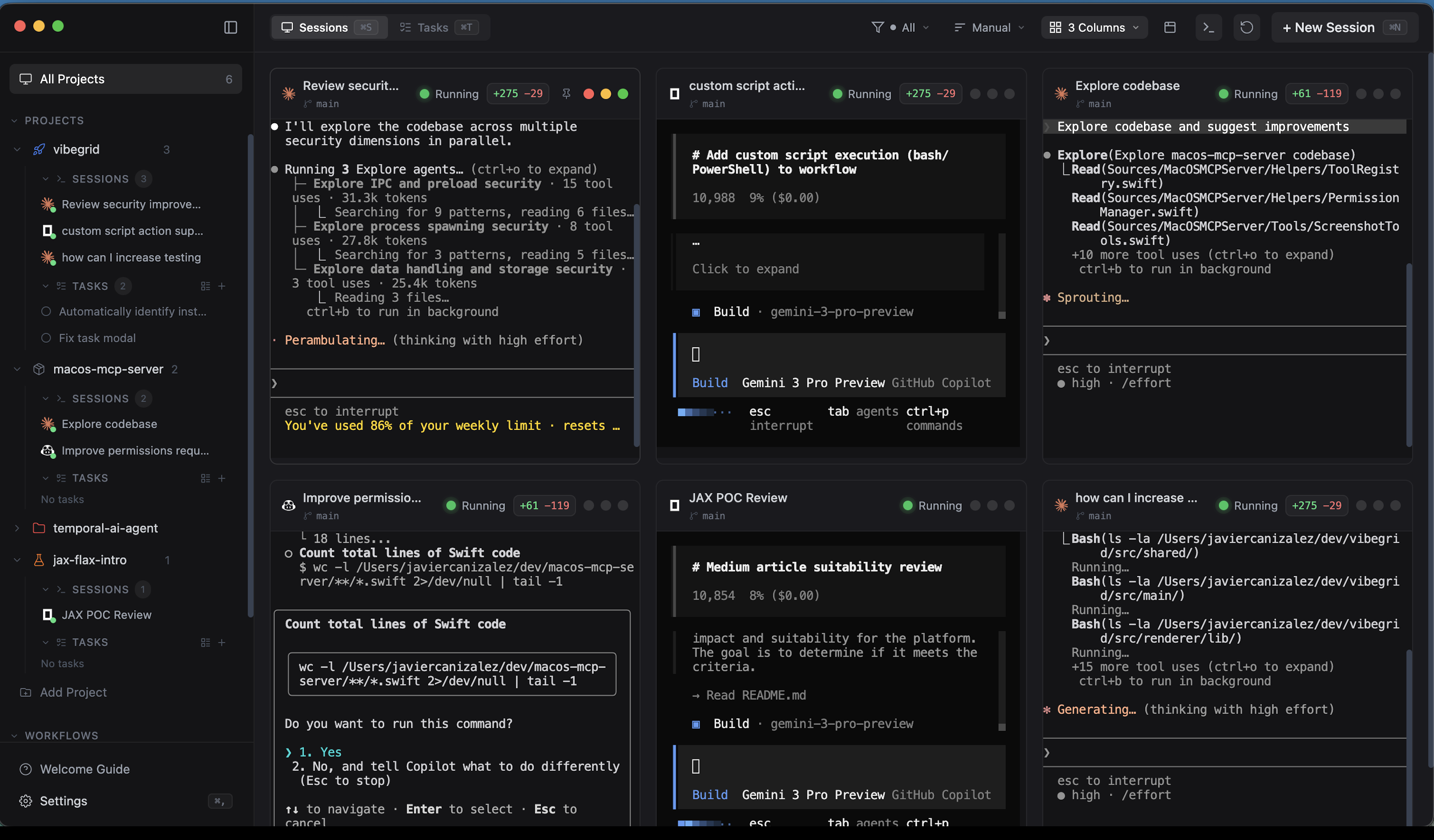Viewport: 1434px width, 840px height.
Task: Add a new task under vibegrid TASKS
Action: point(222,286)
